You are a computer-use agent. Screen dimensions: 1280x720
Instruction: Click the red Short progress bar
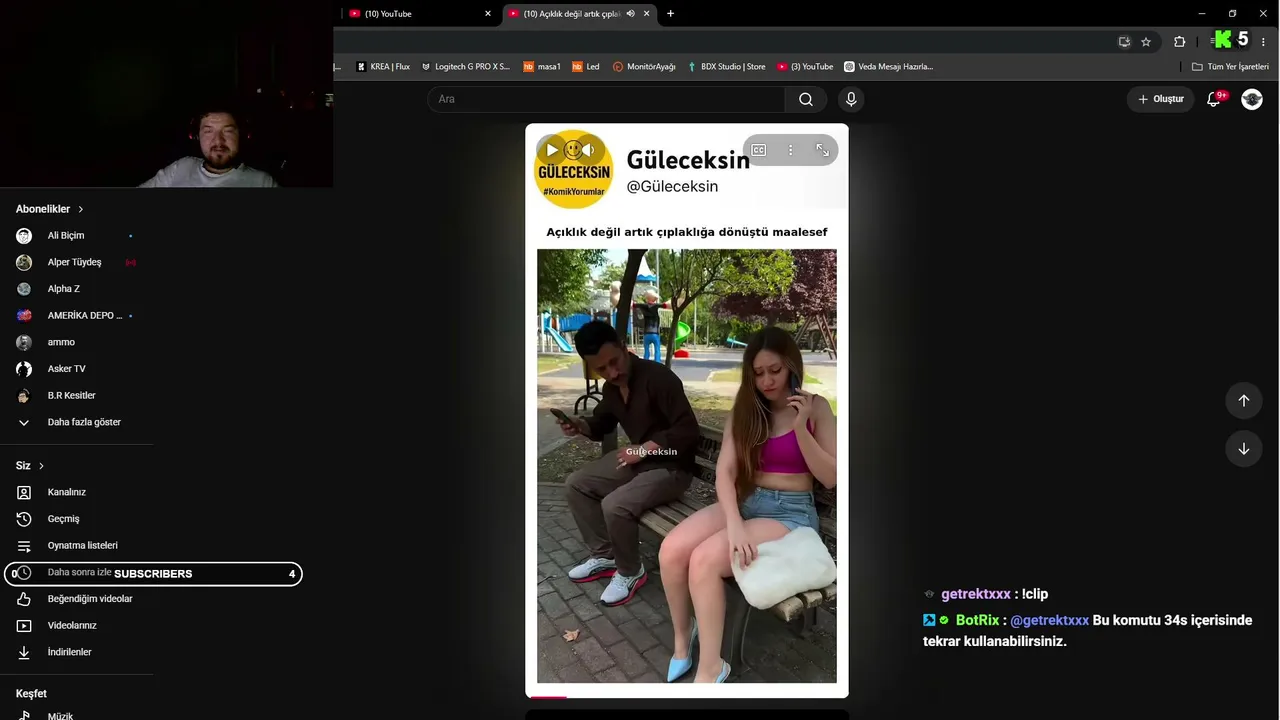coord(548,696)
